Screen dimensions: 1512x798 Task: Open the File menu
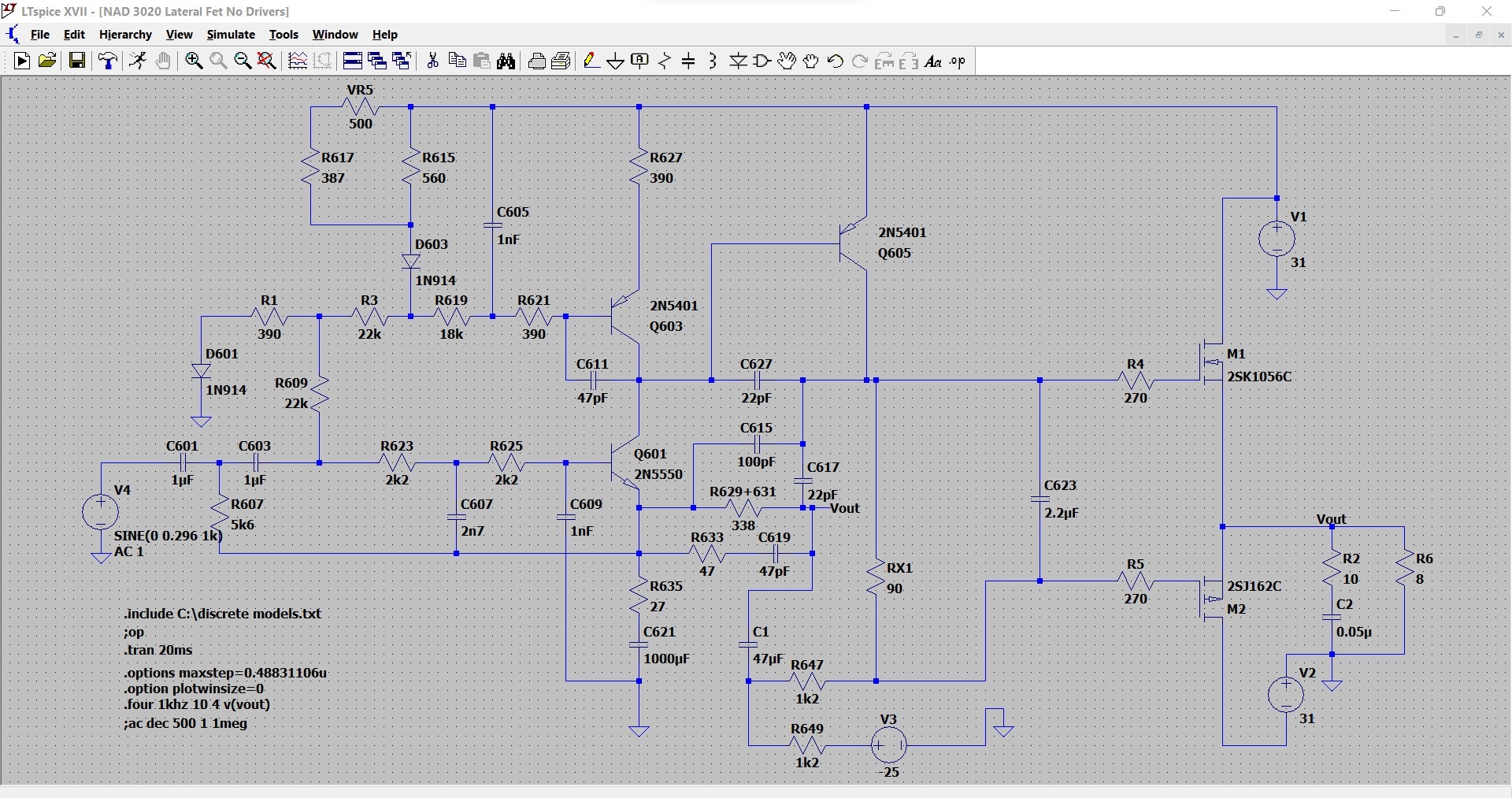40,35
